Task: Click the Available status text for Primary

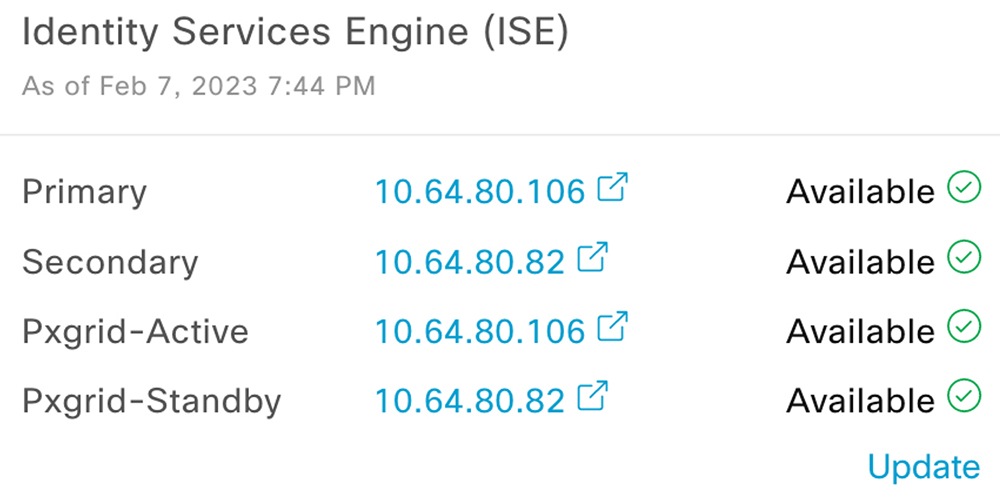Action: [860, 191]
